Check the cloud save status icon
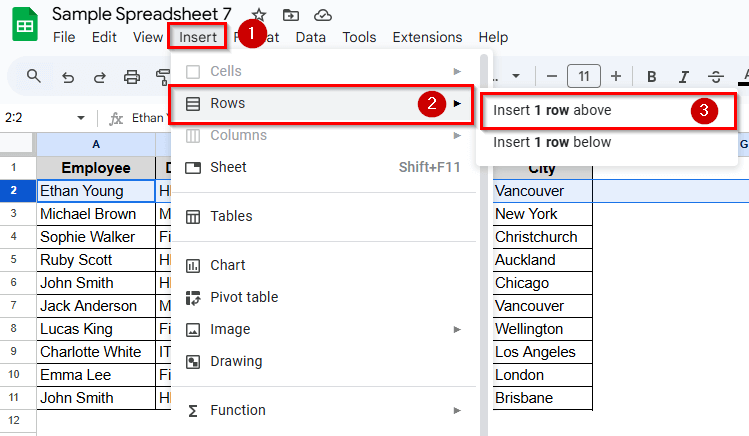Screen dimensions: 749x436 pyautogui.click(x=322, y=14)
